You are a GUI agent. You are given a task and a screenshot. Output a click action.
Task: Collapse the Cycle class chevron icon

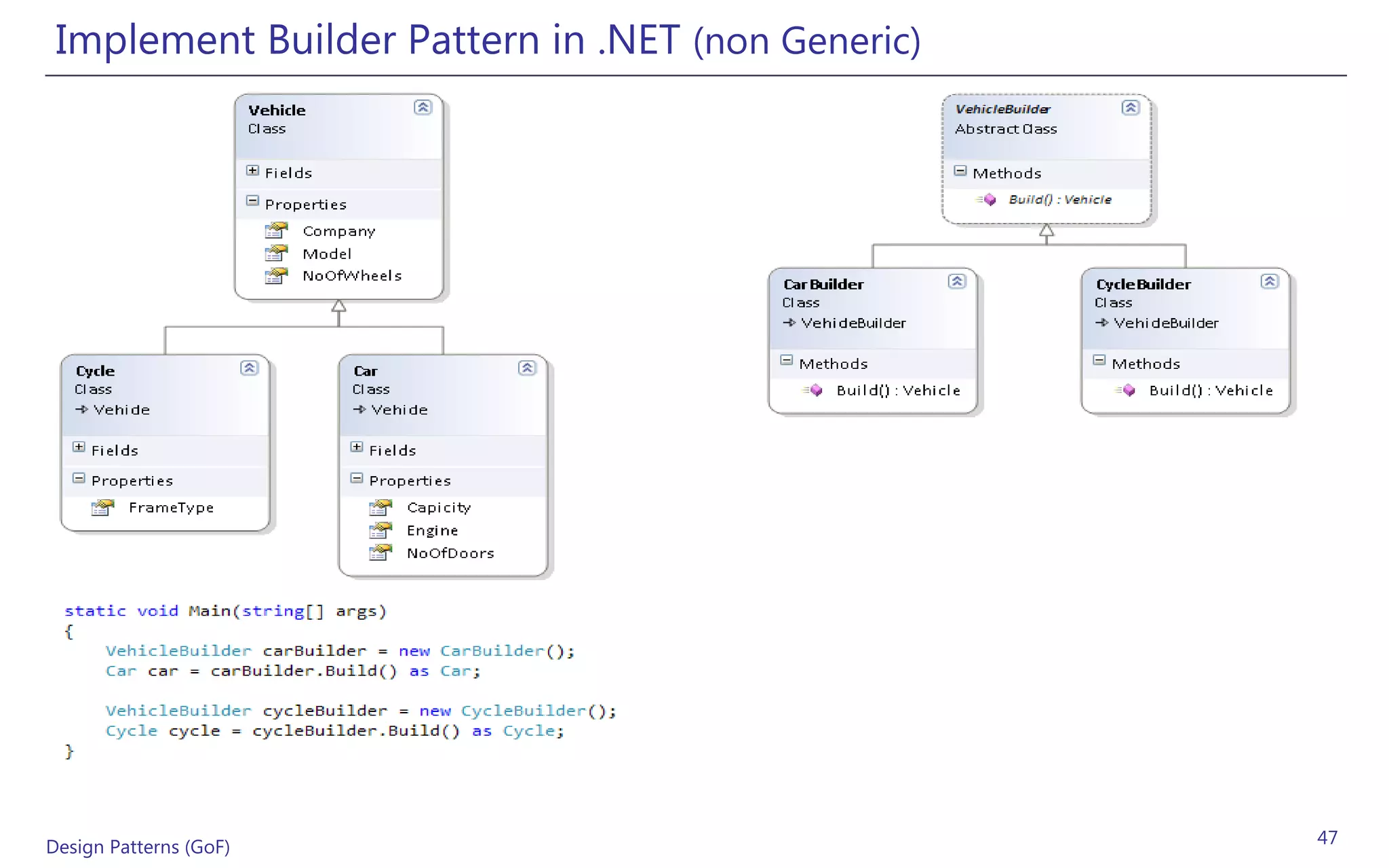[249, 368]
